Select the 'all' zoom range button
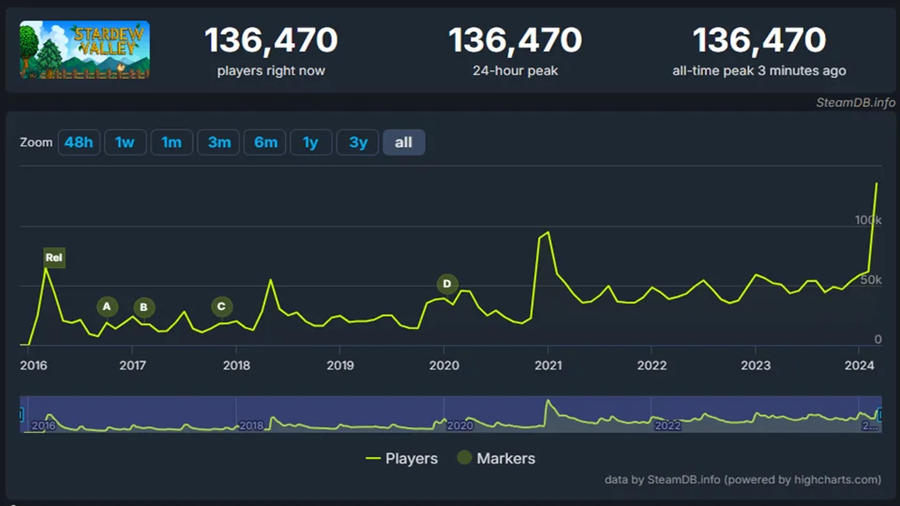Screen dimensions: 900x506 point(404,142)
